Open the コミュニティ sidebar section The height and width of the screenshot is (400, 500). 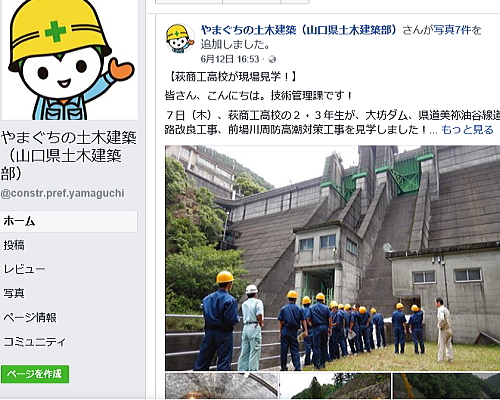(35, 342)
